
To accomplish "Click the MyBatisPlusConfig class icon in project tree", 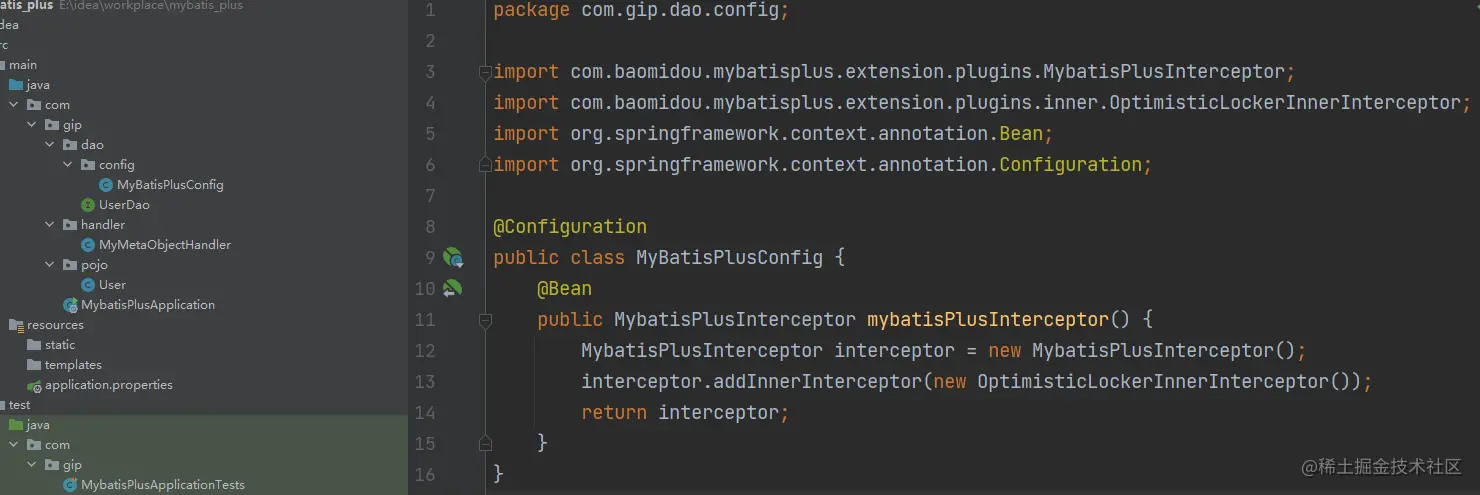I will point(106,185).
